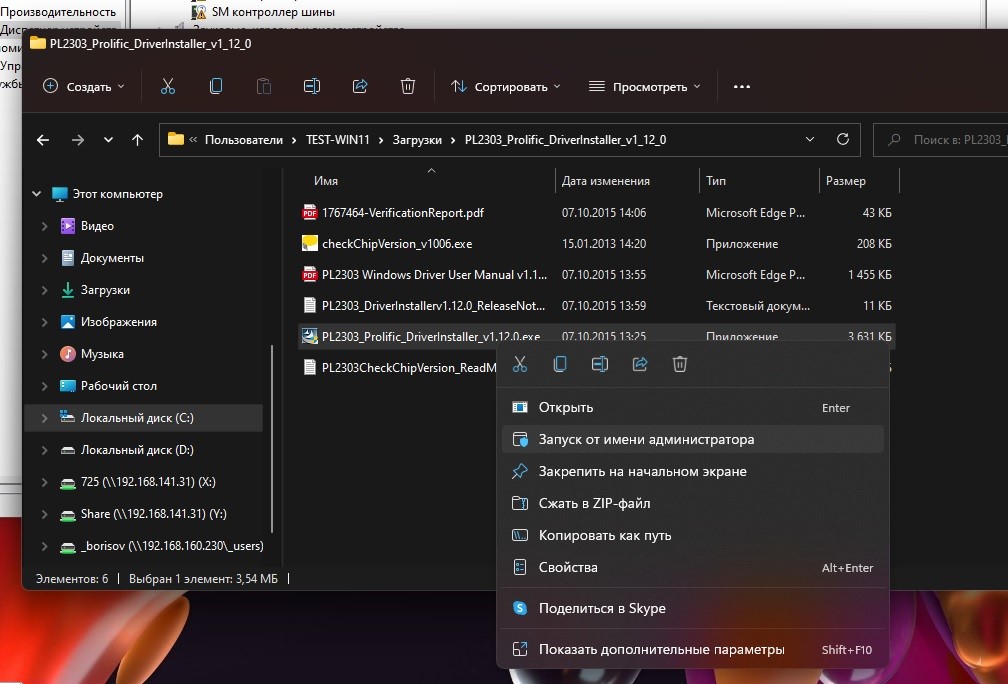
Task: Click the Создать new item button
Action: coord(84,87)
